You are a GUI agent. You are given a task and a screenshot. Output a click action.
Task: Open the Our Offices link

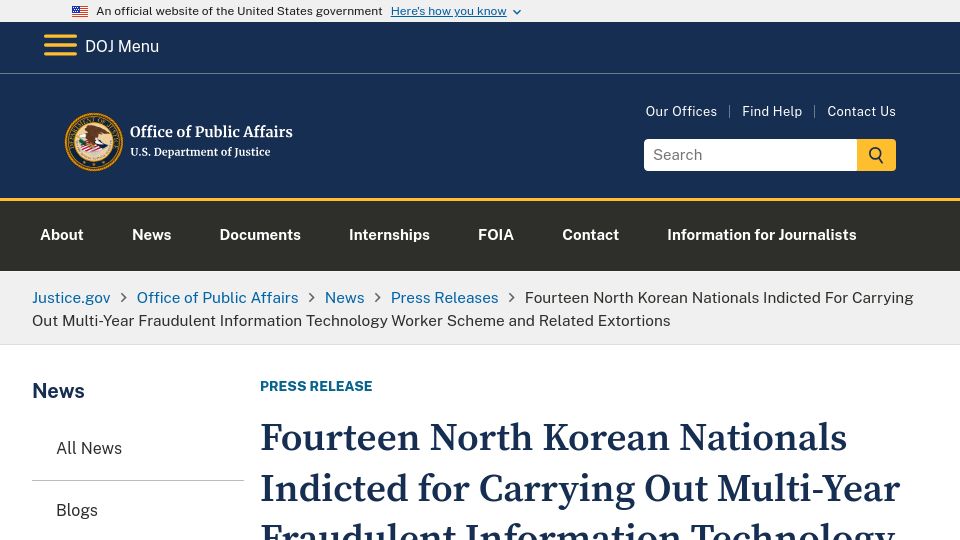[x=681, y=111]
